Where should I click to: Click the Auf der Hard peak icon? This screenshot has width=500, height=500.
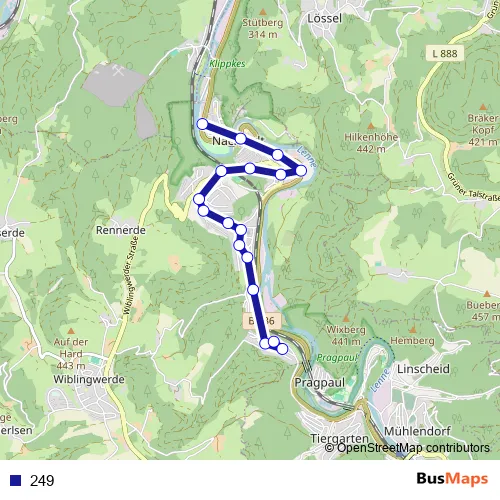[x=71, y=331]
